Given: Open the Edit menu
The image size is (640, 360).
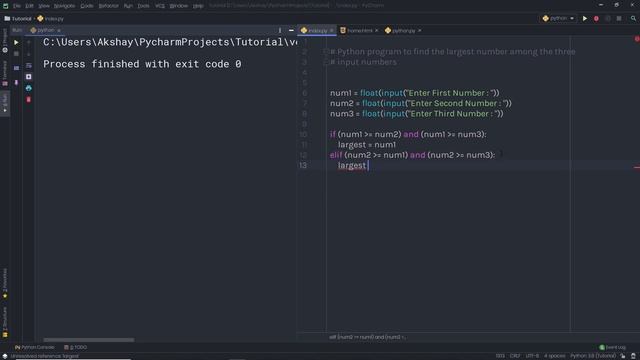Looking at the screenshot, I should click(29, 6).
